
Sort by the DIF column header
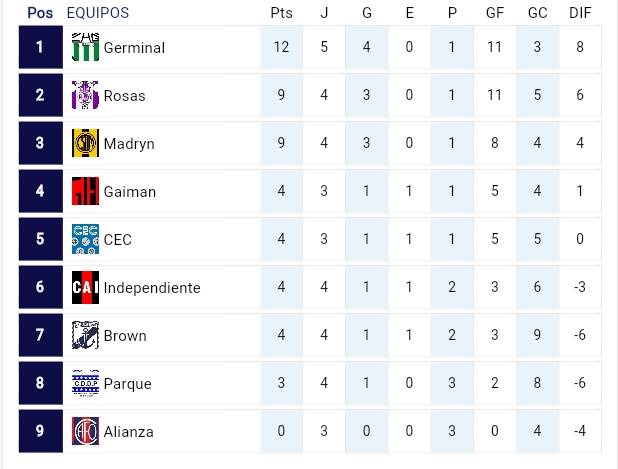pyautogui.click(x=579, y=13)
